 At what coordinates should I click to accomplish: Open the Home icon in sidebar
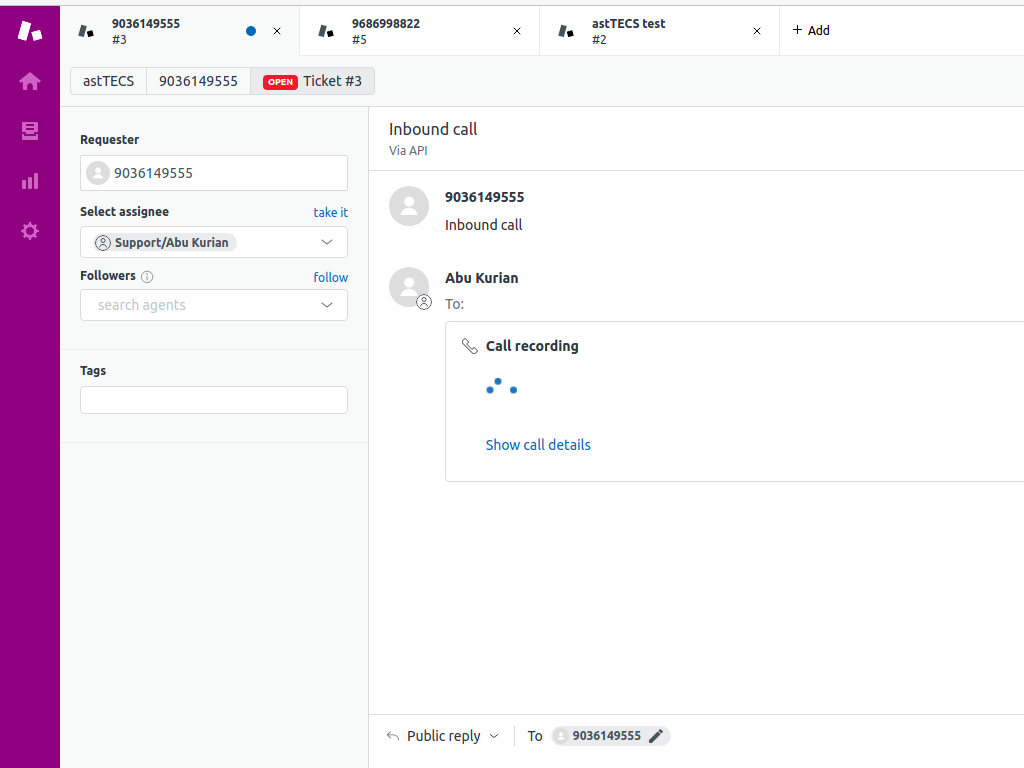pos(30,81)
